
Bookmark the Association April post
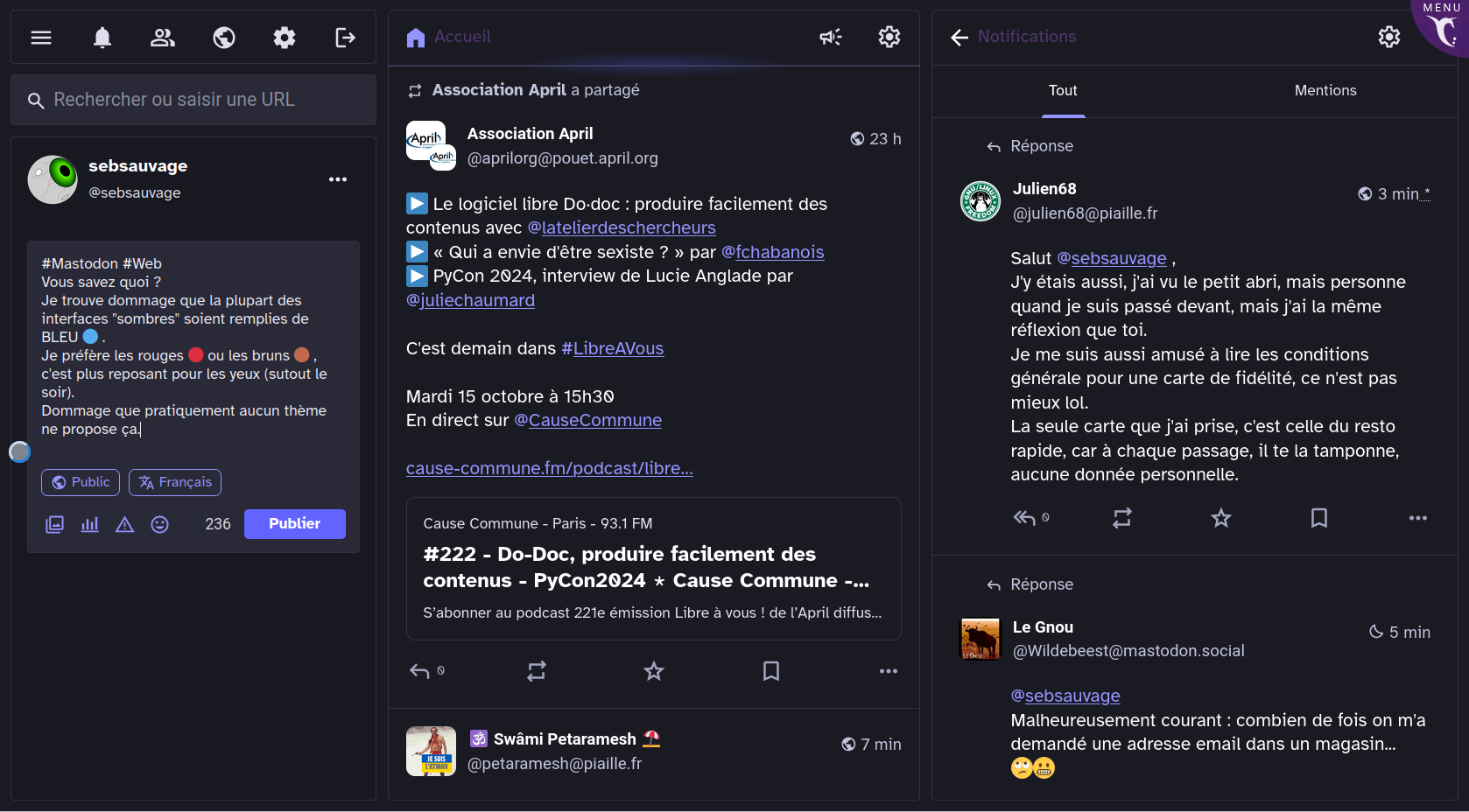[x=770, y=671]
